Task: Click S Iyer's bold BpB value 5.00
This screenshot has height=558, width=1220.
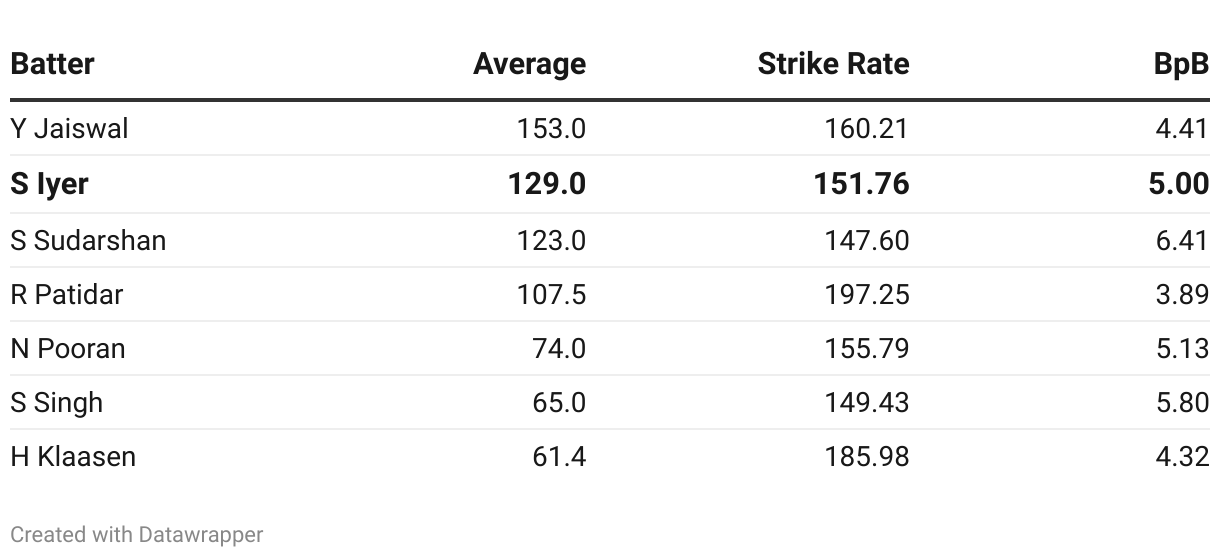Action: tap(1179, 184)
